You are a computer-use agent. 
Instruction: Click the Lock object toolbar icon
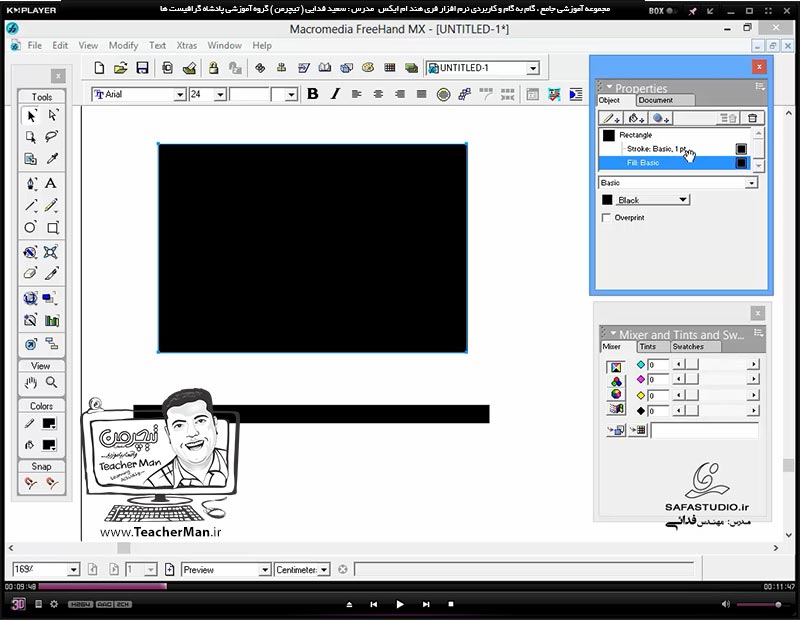click(x=213, y=68)
